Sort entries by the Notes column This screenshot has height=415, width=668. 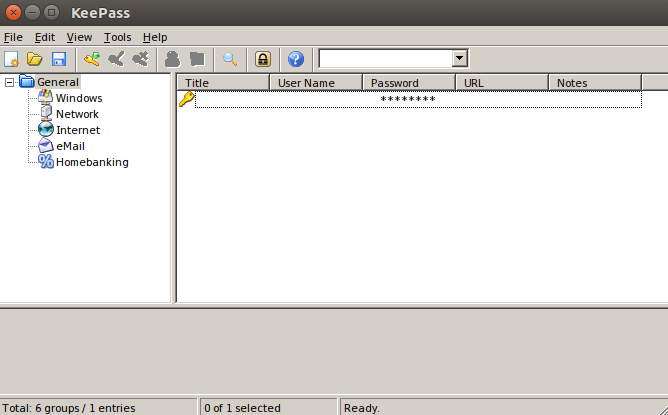(595, 83)
